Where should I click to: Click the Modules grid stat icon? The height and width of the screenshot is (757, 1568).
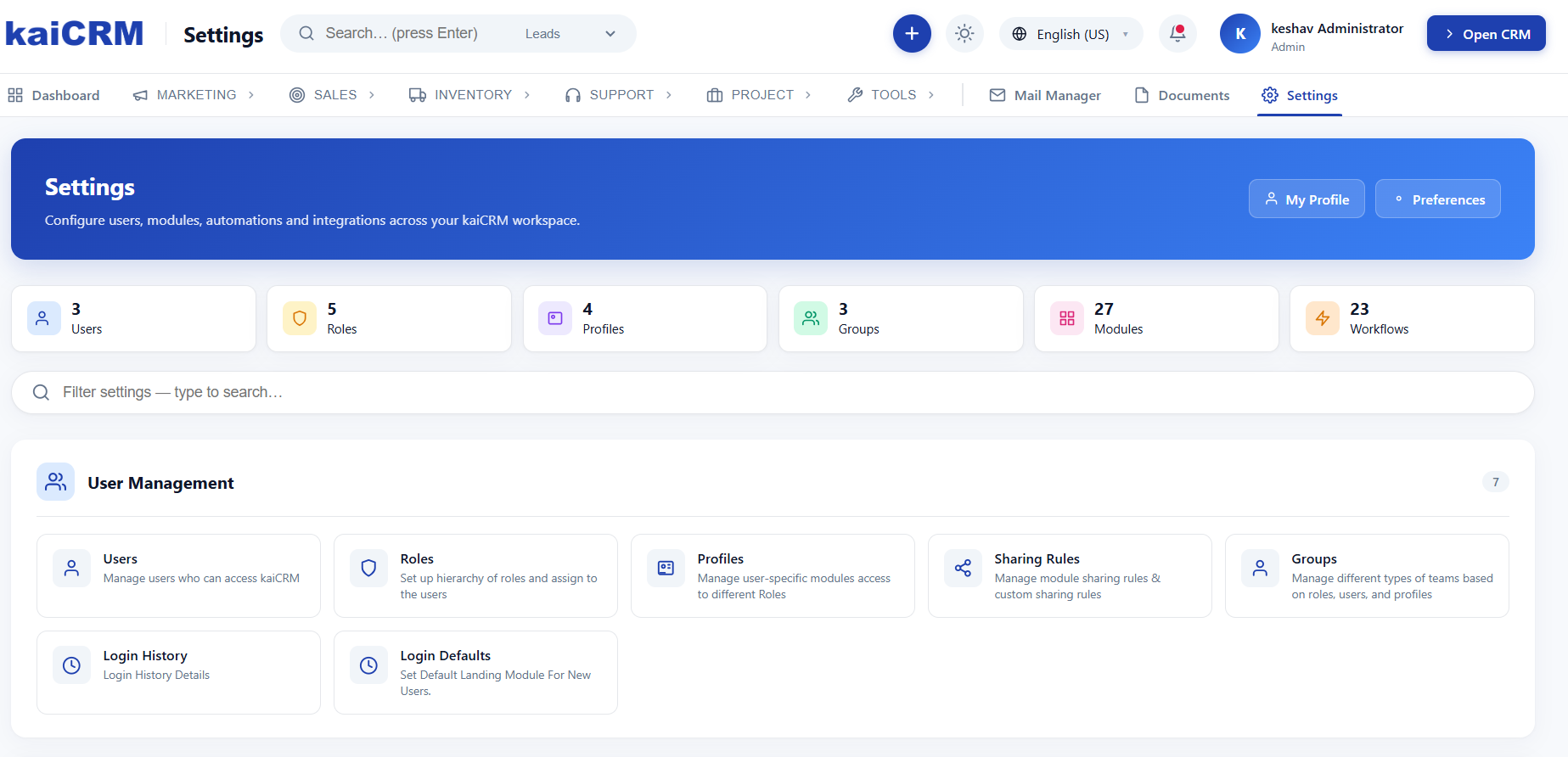tap(1067, 318)
